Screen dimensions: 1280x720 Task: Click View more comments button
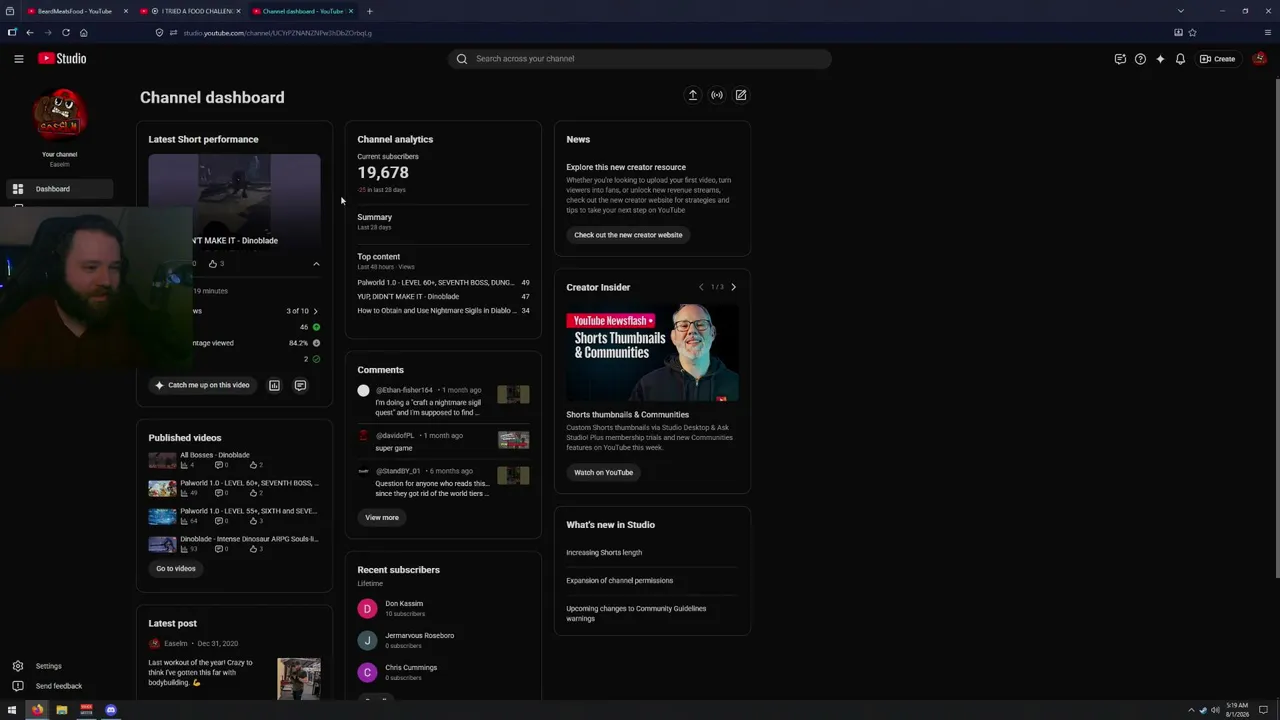tap(382, 518)
